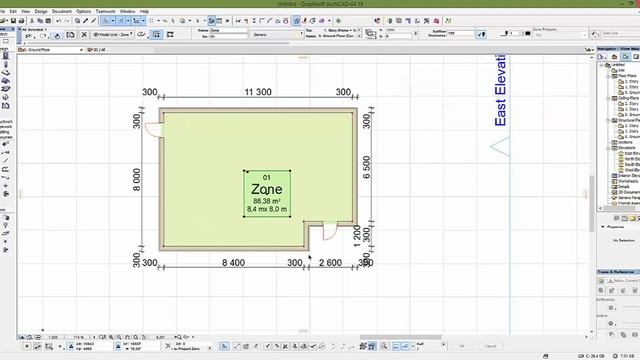
Task: Click the Save icon in the toolbar
Action: click(13, 21)
